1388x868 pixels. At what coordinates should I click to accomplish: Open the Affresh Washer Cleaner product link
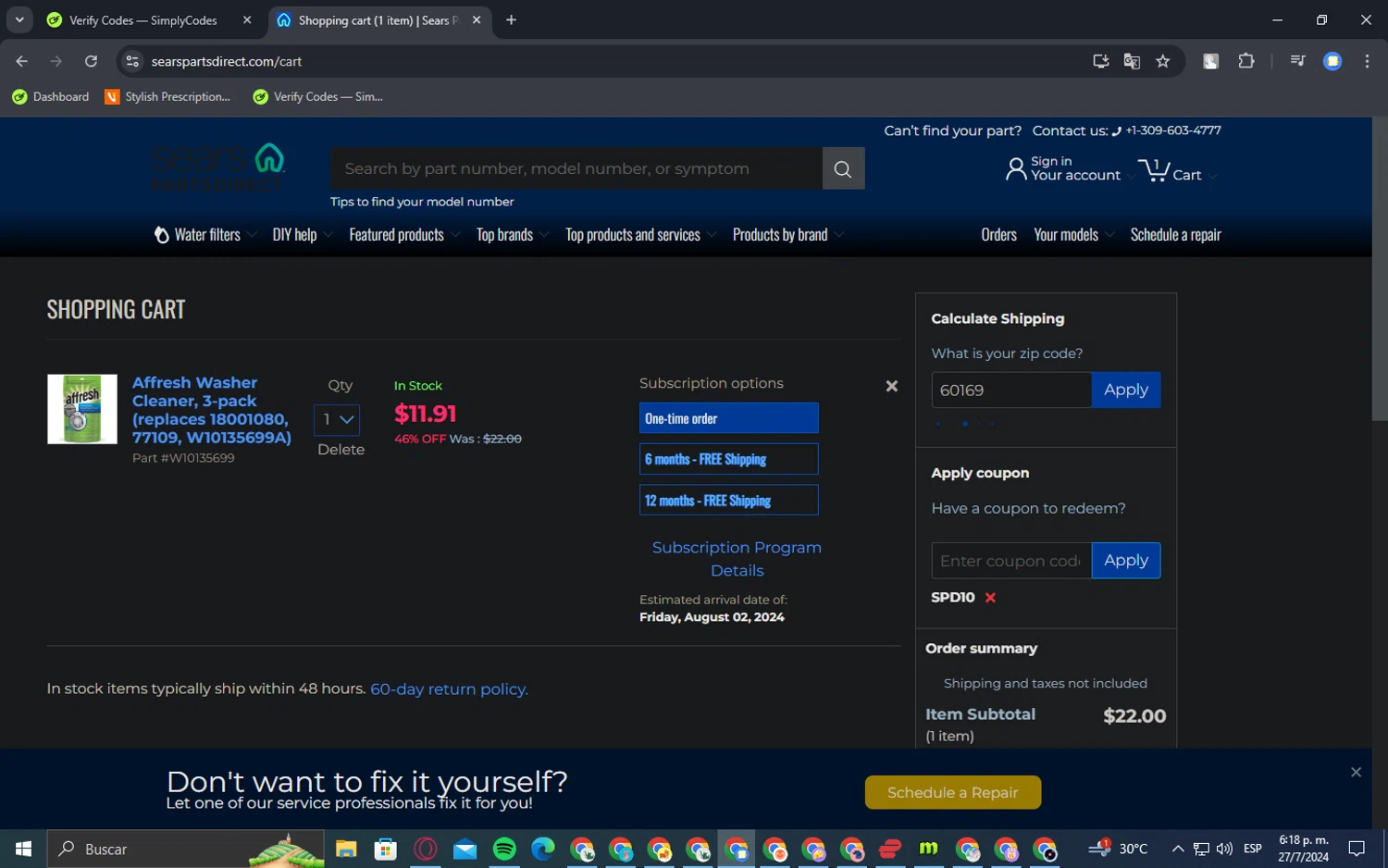[212, 410]
